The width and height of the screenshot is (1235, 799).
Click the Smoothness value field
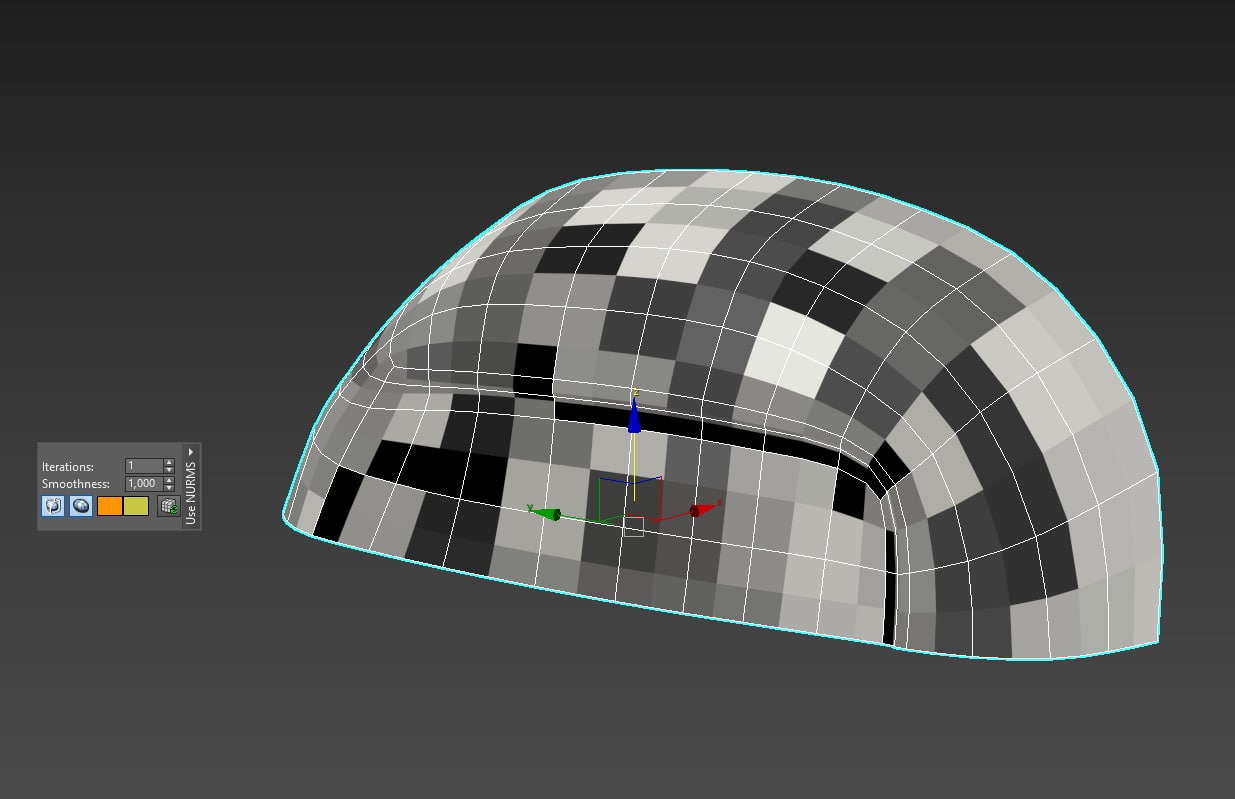(144, 483)
